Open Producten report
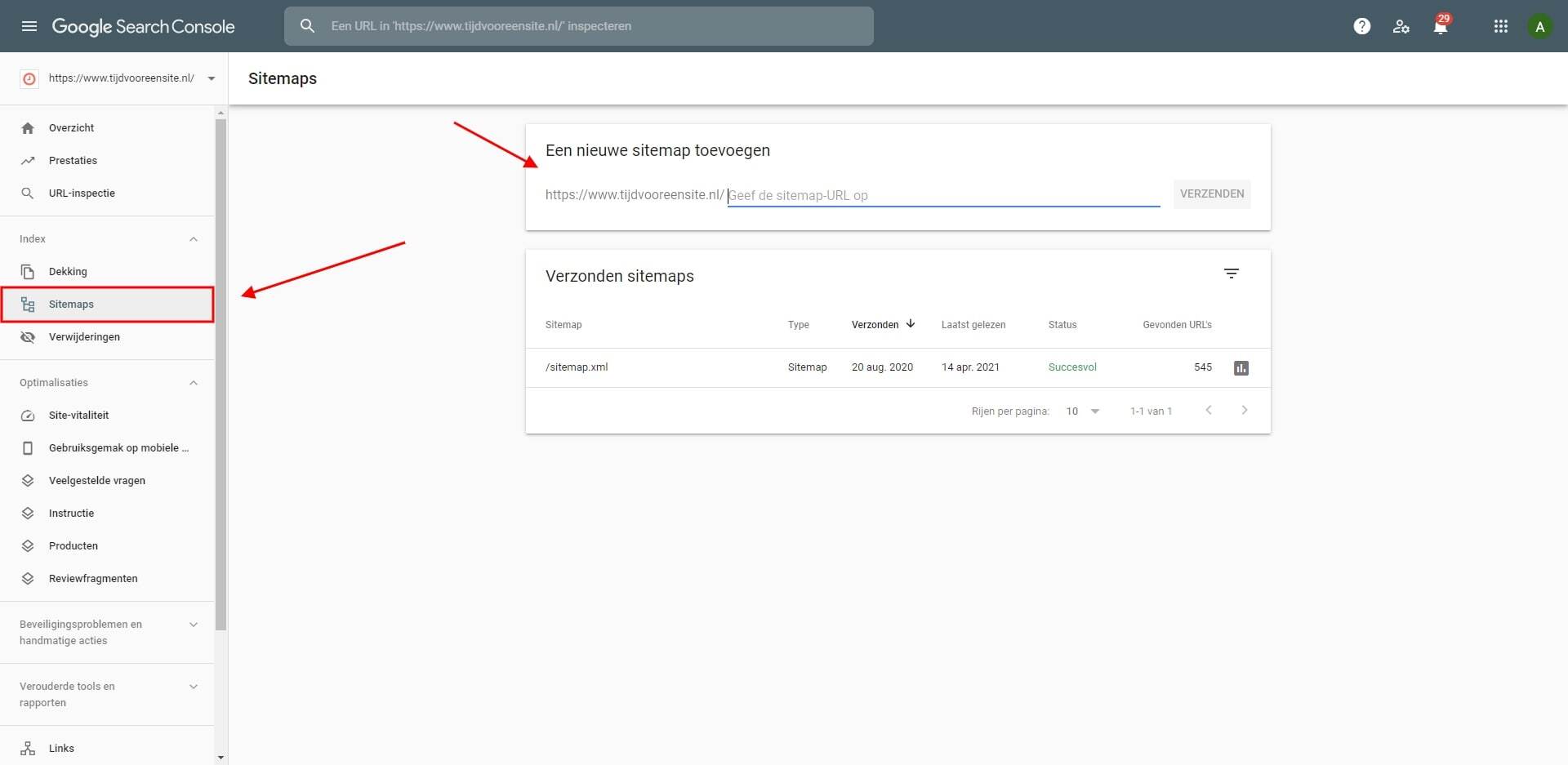Viewport: 1568px width, 765px height. (107, 546)
